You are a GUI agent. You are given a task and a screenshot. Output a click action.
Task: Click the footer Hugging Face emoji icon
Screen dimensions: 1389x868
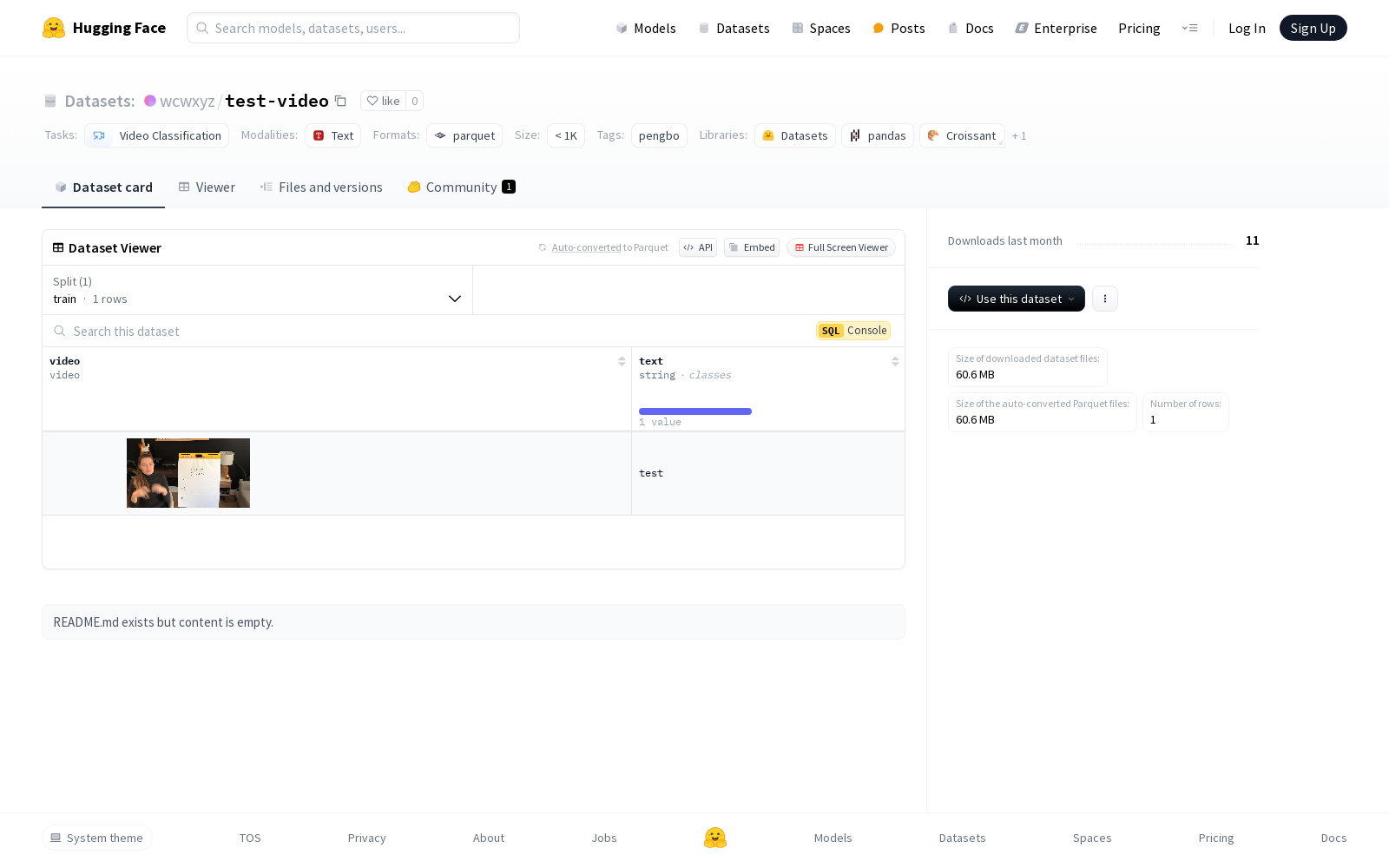click(714, 838)
